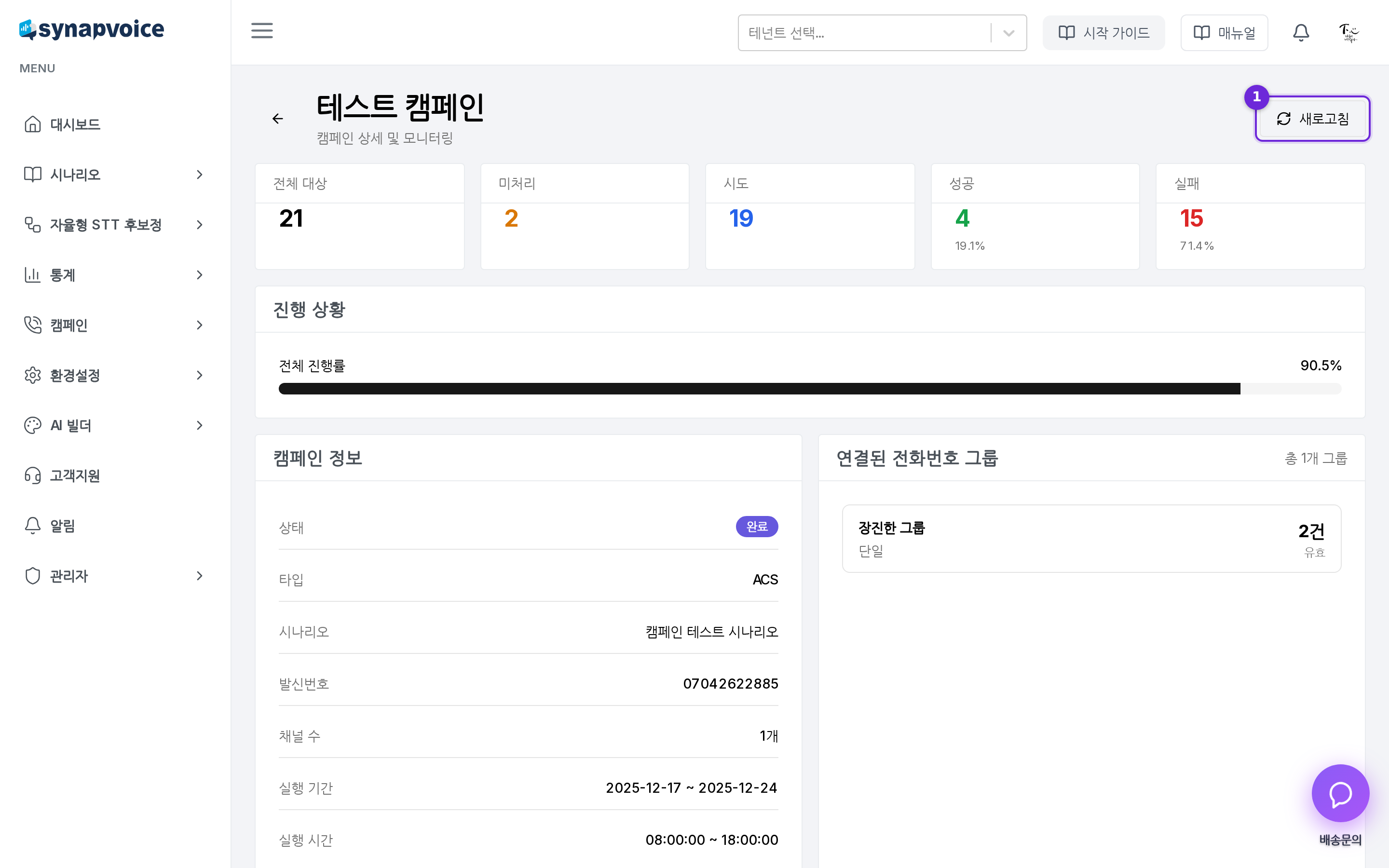The image size is (1389, 868).
Task: Open the 매뉴얼 button
Action: 1224,33
